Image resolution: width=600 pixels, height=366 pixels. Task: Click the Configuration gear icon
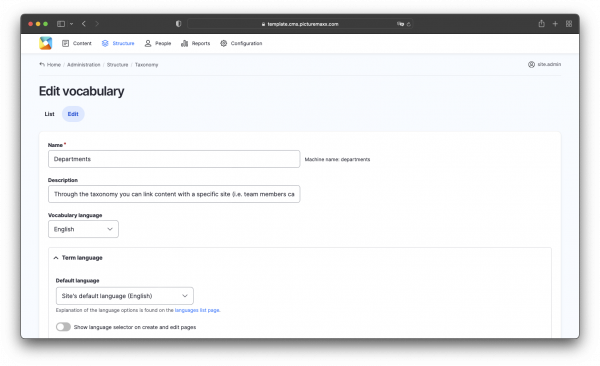223,43
